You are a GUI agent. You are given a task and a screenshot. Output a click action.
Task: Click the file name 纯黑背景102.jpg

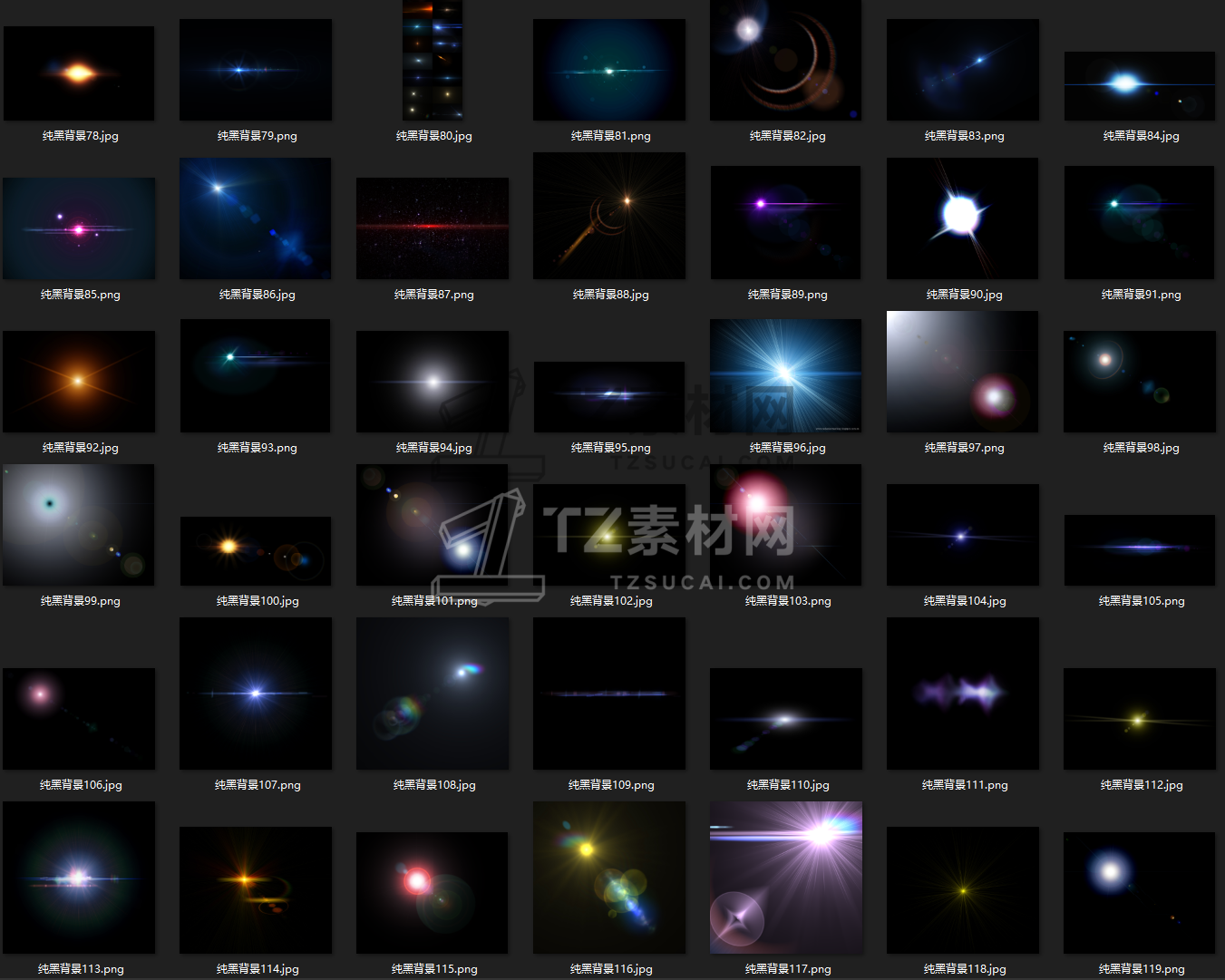tap(611, 601)
